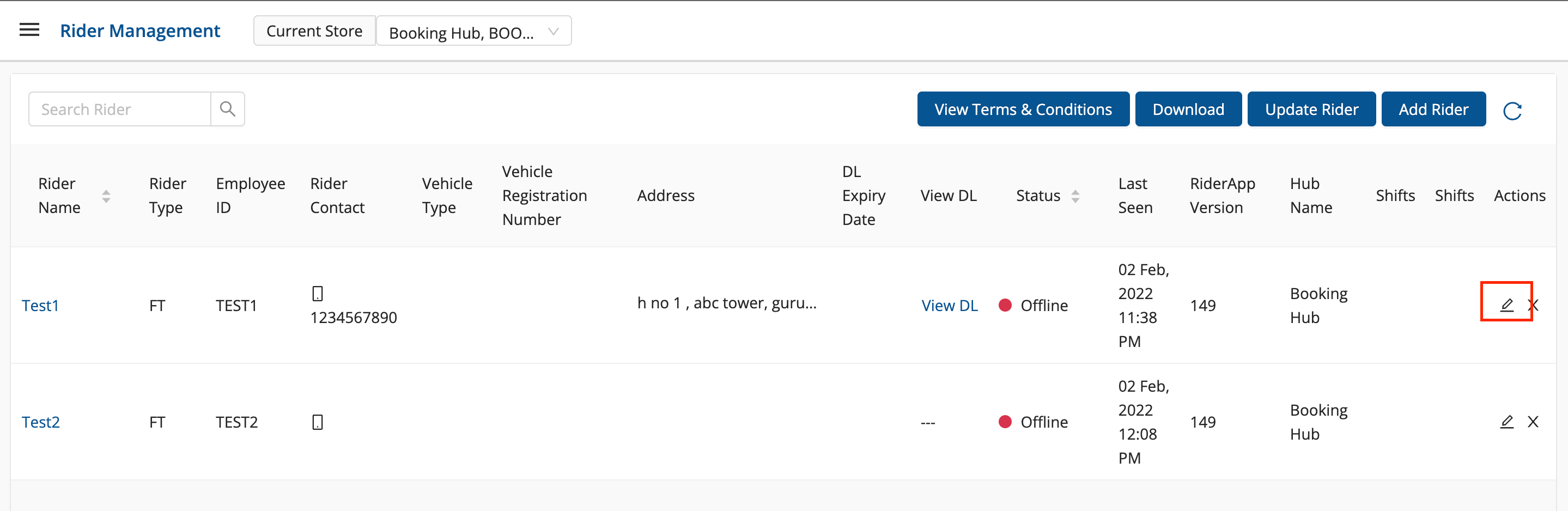This screenshot has height=511, width=1568.
Task: Click the phone icon for Test2
Action: click(x=317, y=422)
